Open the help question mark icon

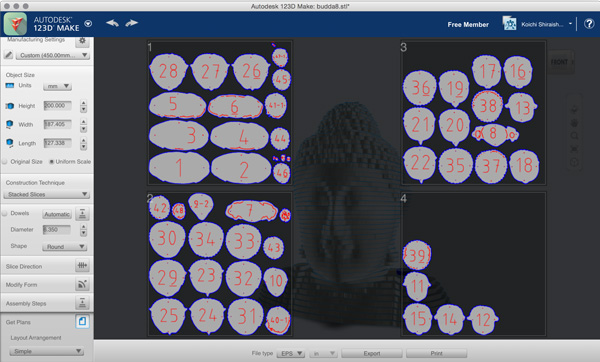[x=589, y=24]
